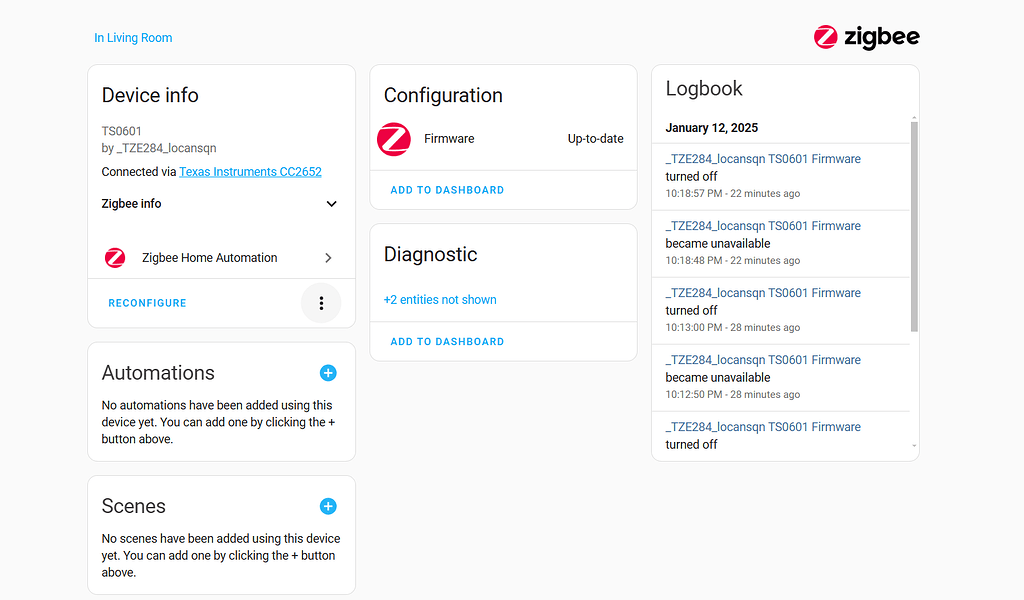
Task: Click the 10:18:57 PM - 22 minutes ago timestamp
Action: coord(733,193)
